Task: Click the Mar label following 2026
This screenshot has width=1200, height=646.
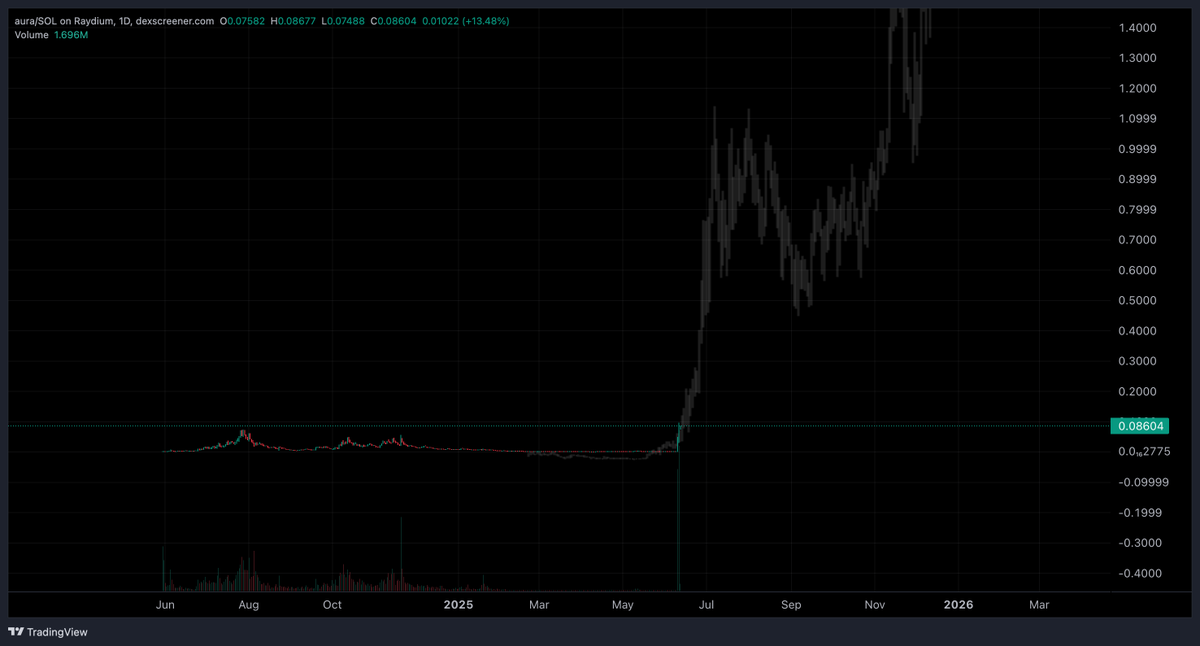Action: [x=1039, y=605]
